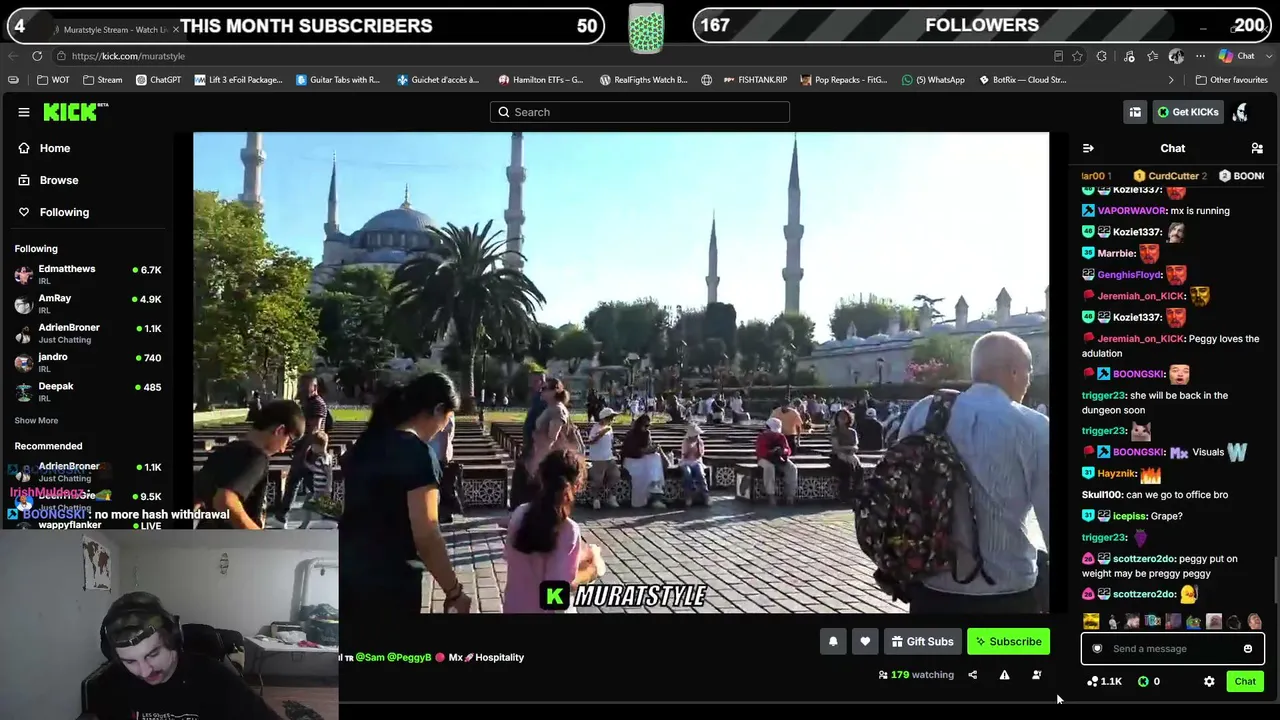Follow the channel with heart button
This screenshot has height=720, width=1280.
(x=865, y=642)
